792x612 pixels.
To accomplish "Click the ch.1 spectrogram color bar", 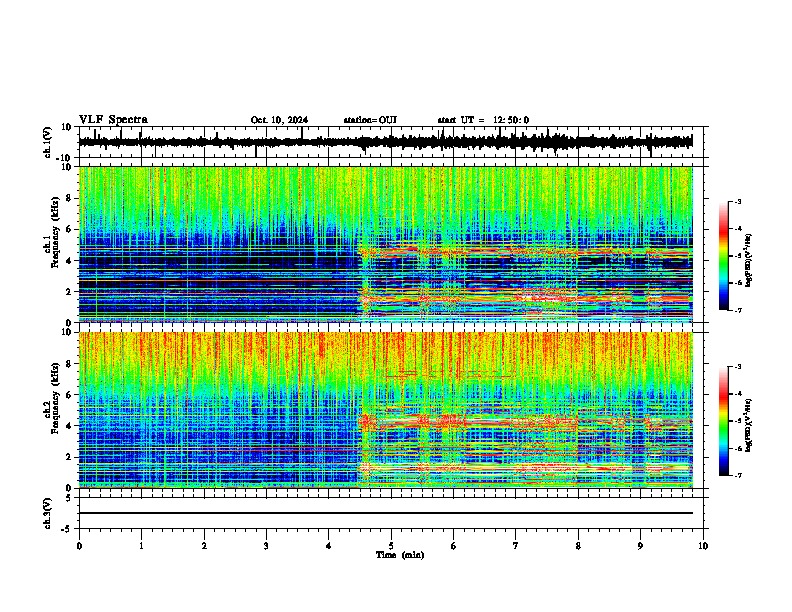I will point(724,256).
